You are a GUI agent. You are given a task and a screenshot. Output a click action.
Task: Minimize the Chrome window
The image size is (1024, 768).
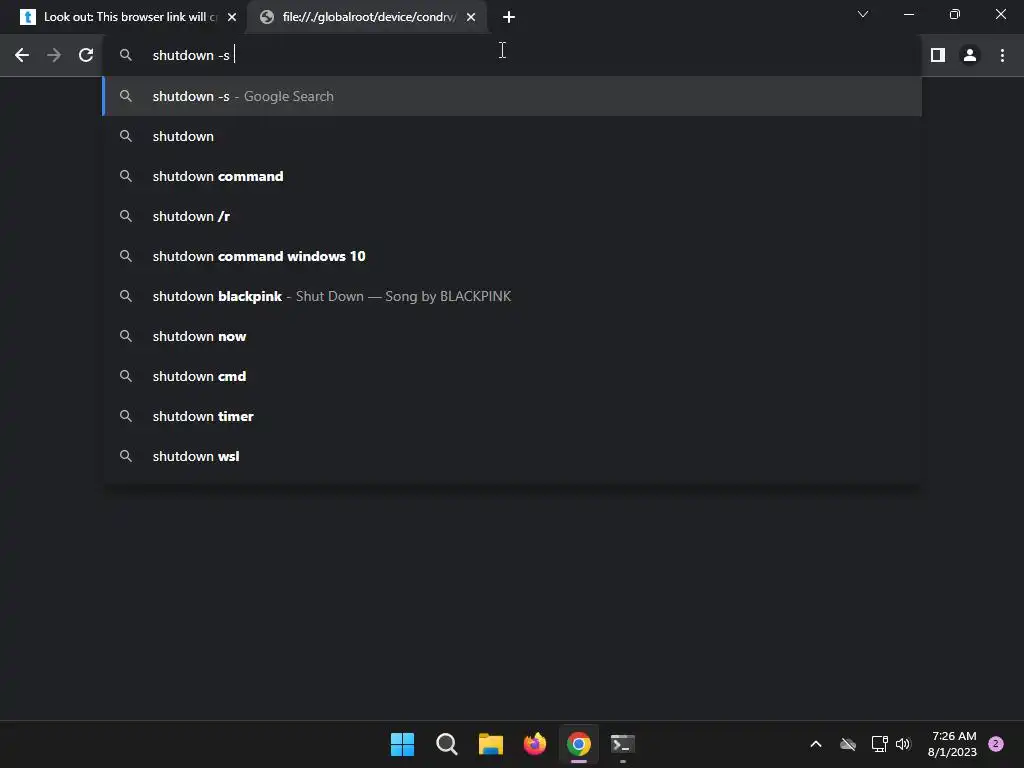coord(909,14)
